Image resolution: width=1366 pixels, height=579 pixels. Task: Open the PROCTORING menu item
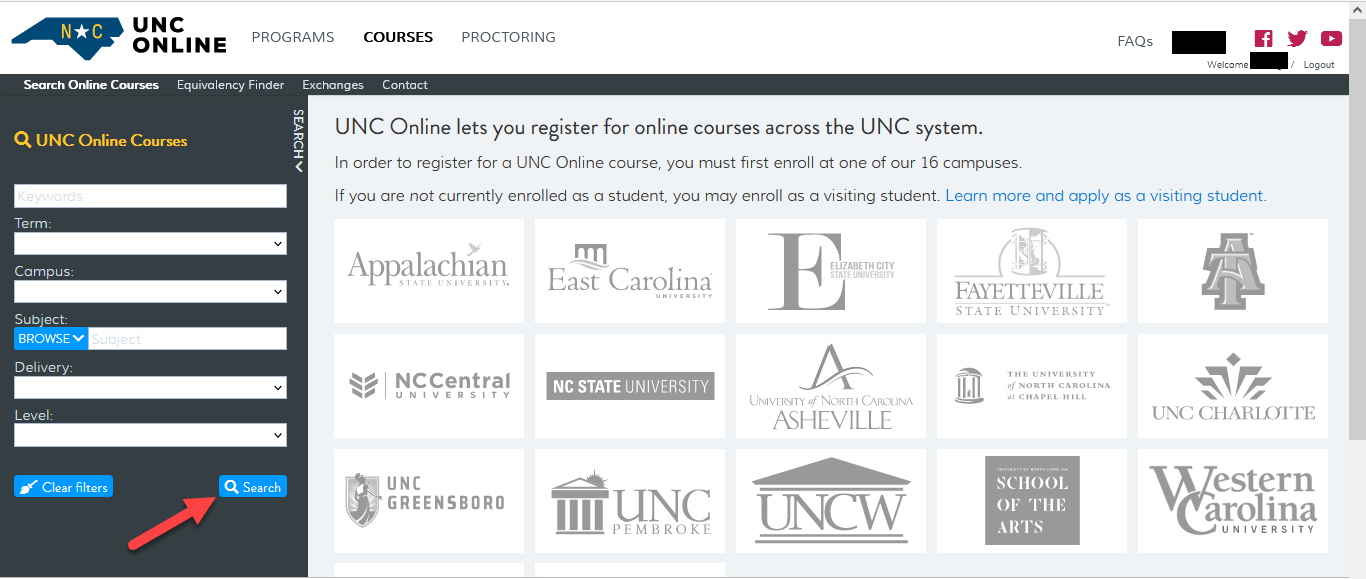tap(508, 37)
